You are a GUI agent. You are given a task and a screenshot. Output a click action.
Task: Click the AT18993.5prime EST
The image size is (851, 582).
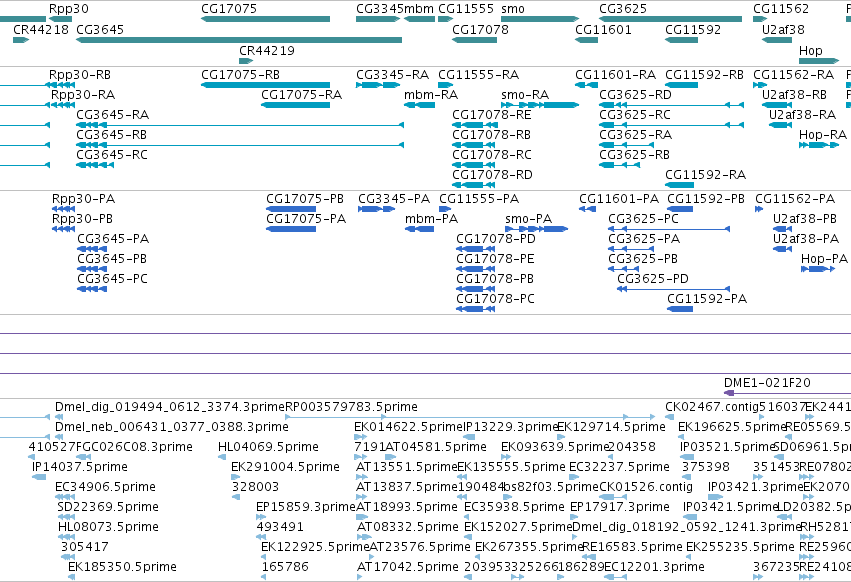pos(362,517)
